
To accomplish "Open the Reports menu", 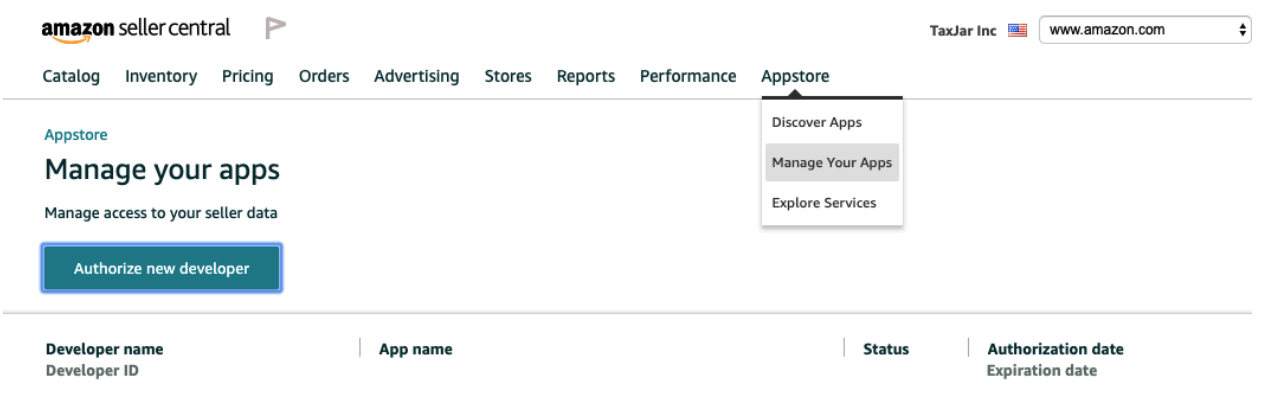I will coord(586,76).
